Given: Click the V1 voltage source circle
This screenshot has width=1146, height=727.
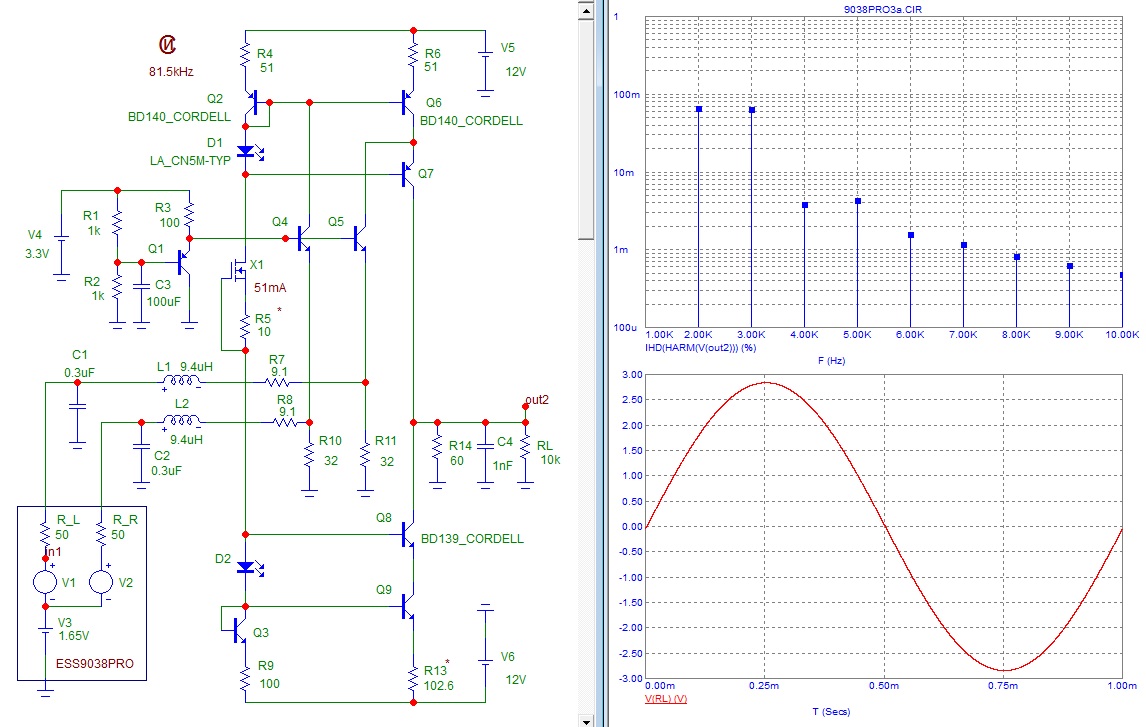Looking at the screenshot, I should coord(45,580).
